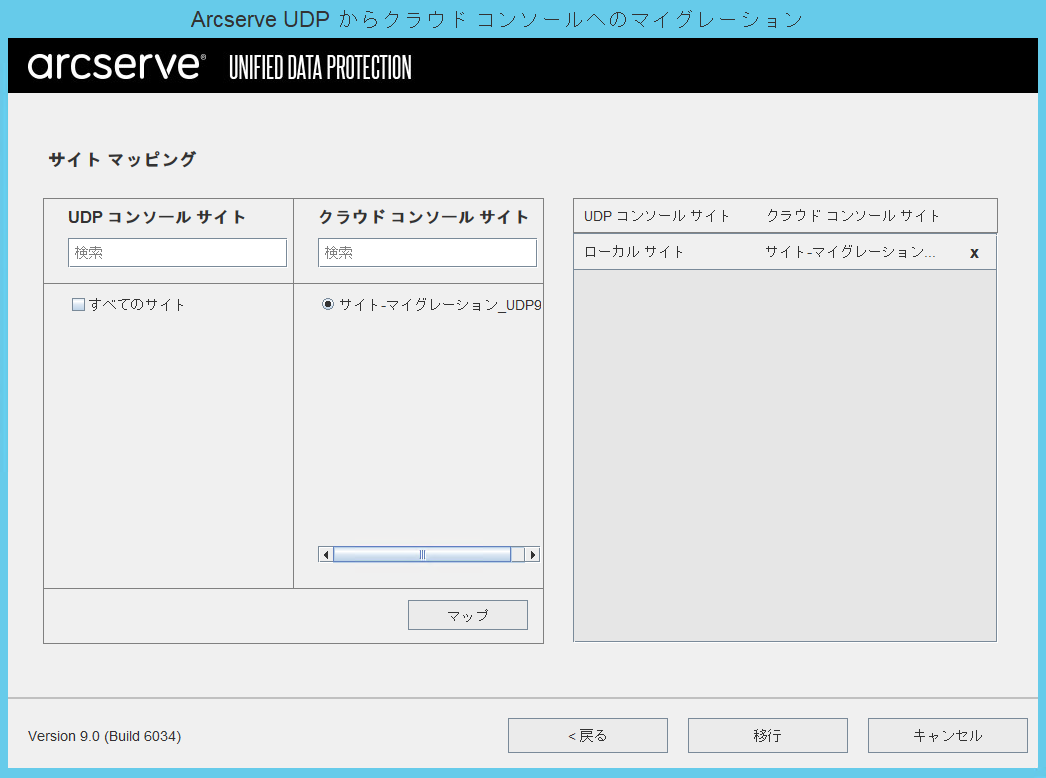
Task: Click the UDP コンソール サイト column header in mapping table
Action: 657,216
